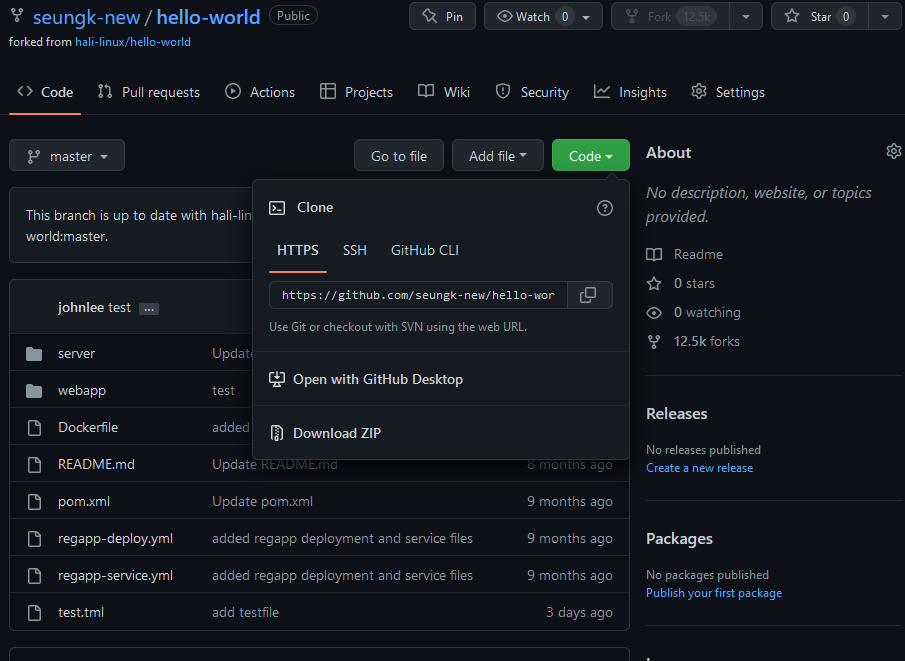Open the Watch notifications dropdown
The image size is (905, 661).
pos(543,16)
